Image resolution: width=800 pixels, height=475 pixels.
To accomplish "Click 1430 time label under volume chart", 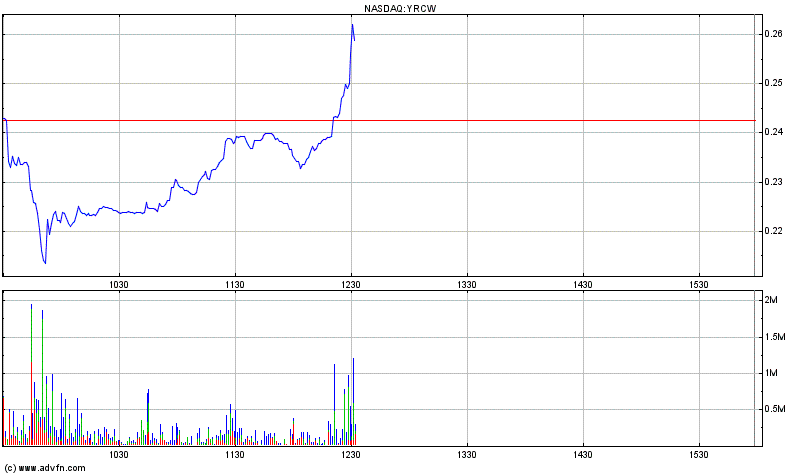I will tap(583, 455).
